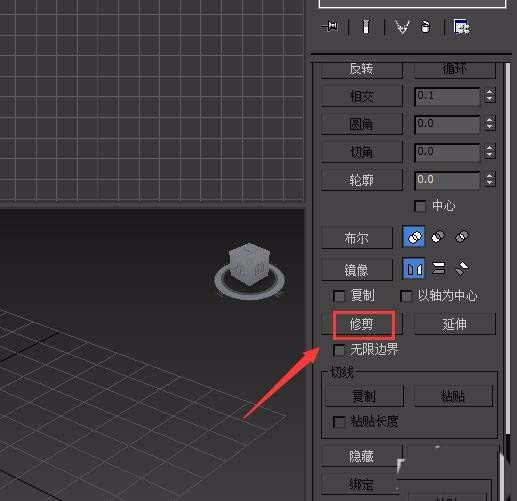Screen dimensions: 517x501
Task: Click the 切角 button
Action: coord(362,152)
